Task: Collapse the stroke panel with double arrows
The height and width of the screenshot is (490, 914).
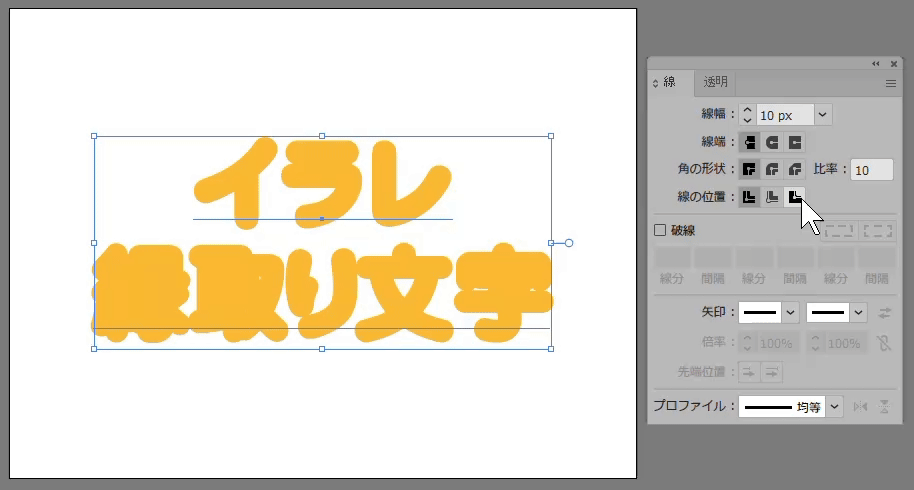Action: pyautogui.click(x=876, y=64)
